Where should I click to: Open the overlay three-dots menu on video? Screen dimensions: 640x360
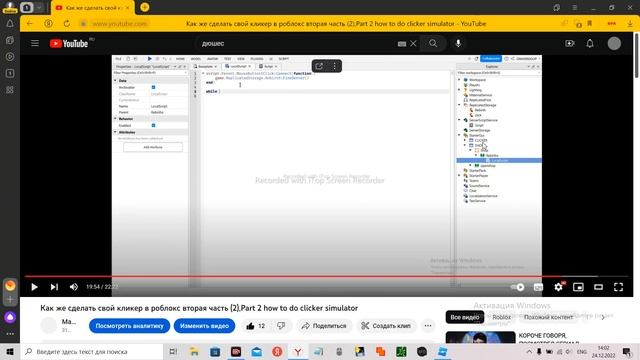[334, 66]
